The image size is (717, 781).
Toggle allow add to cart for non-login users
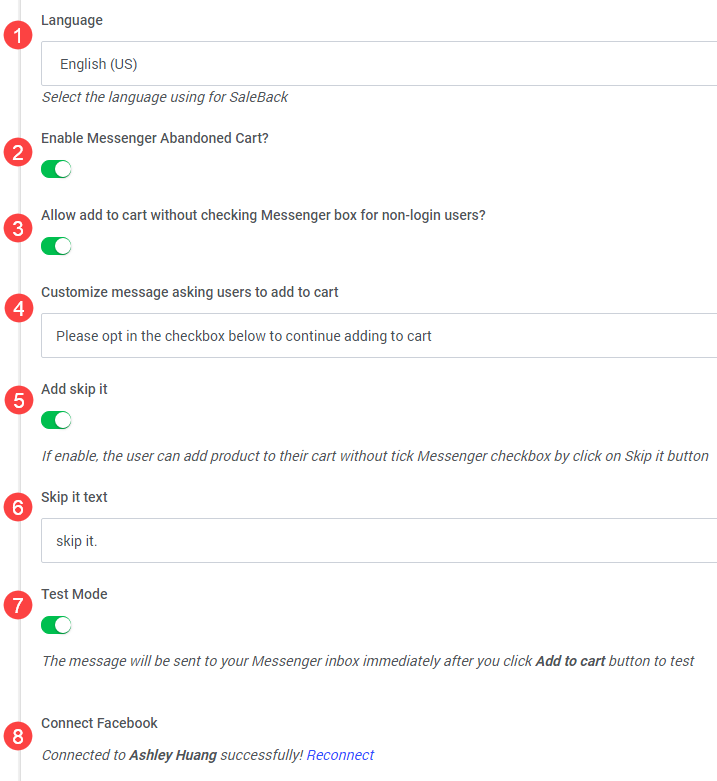(x=56, y=246)
